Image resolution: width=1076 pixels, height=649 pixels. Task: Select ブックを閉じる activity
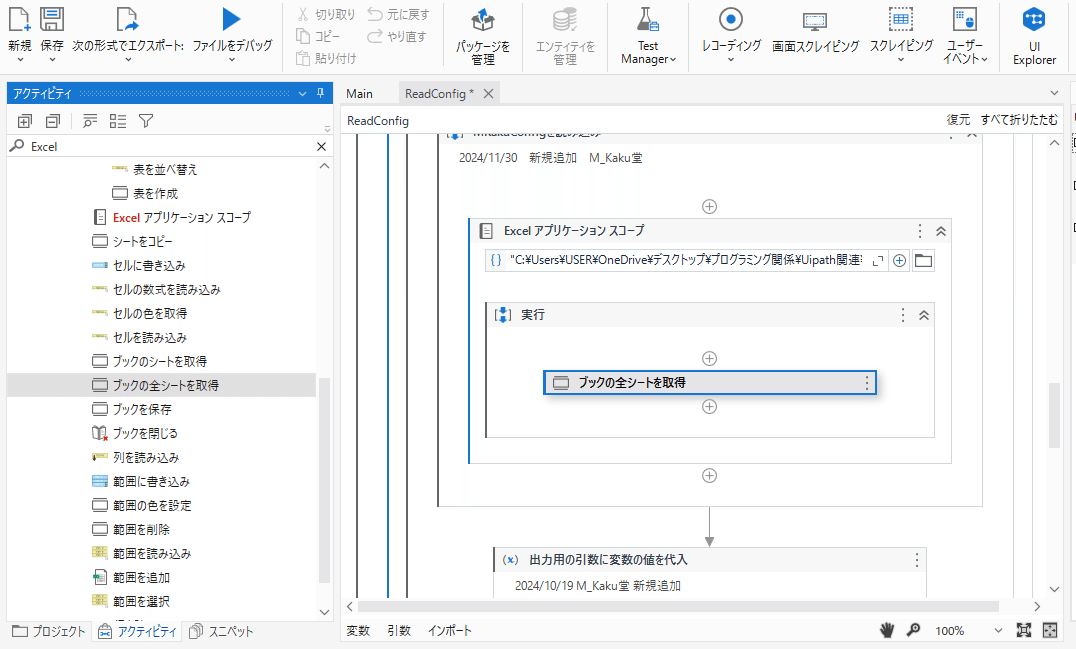135,434
